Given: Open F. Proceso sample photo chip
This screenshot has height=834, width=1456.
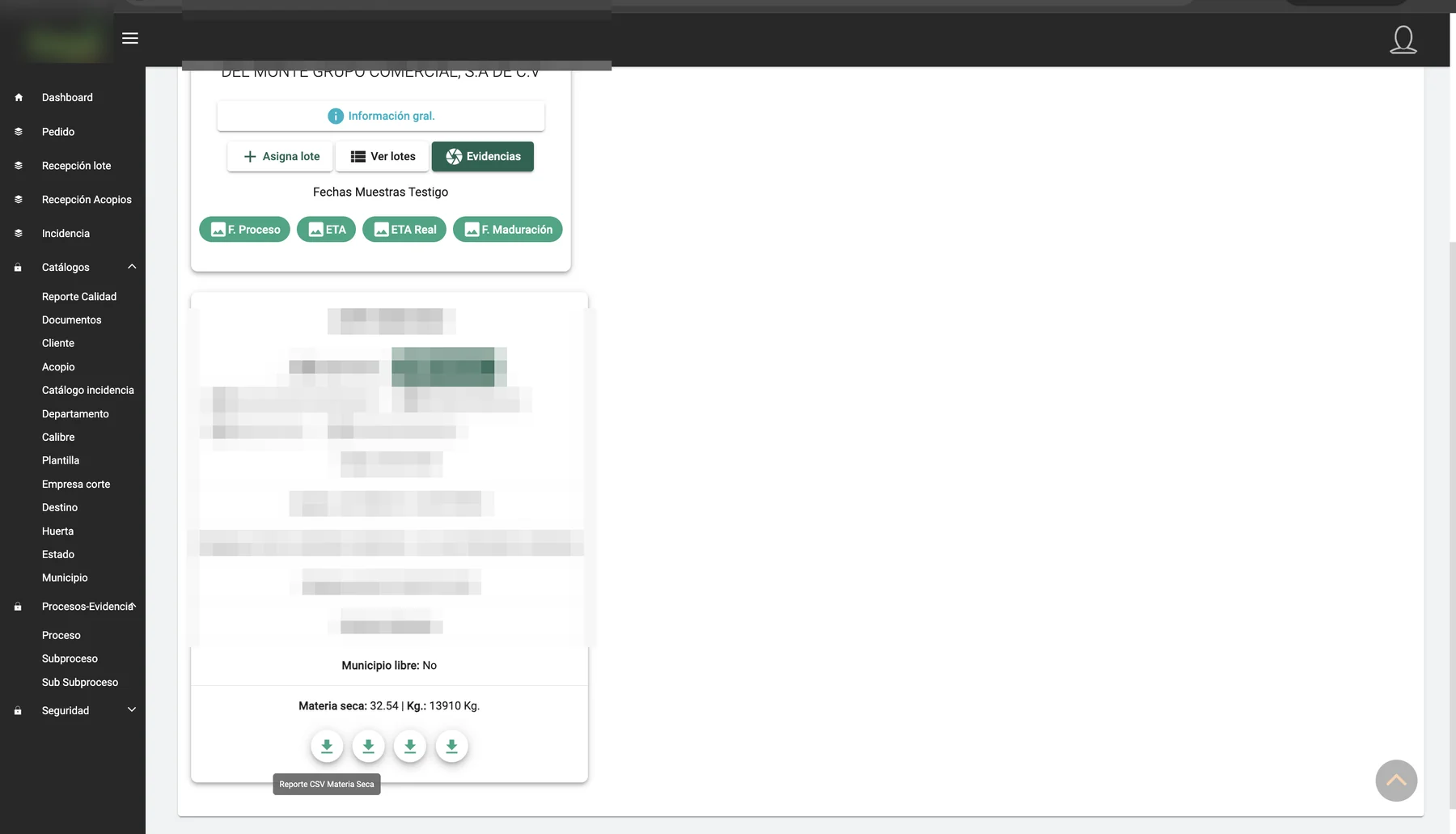Looking at the screenshot, I should [244, 230].
